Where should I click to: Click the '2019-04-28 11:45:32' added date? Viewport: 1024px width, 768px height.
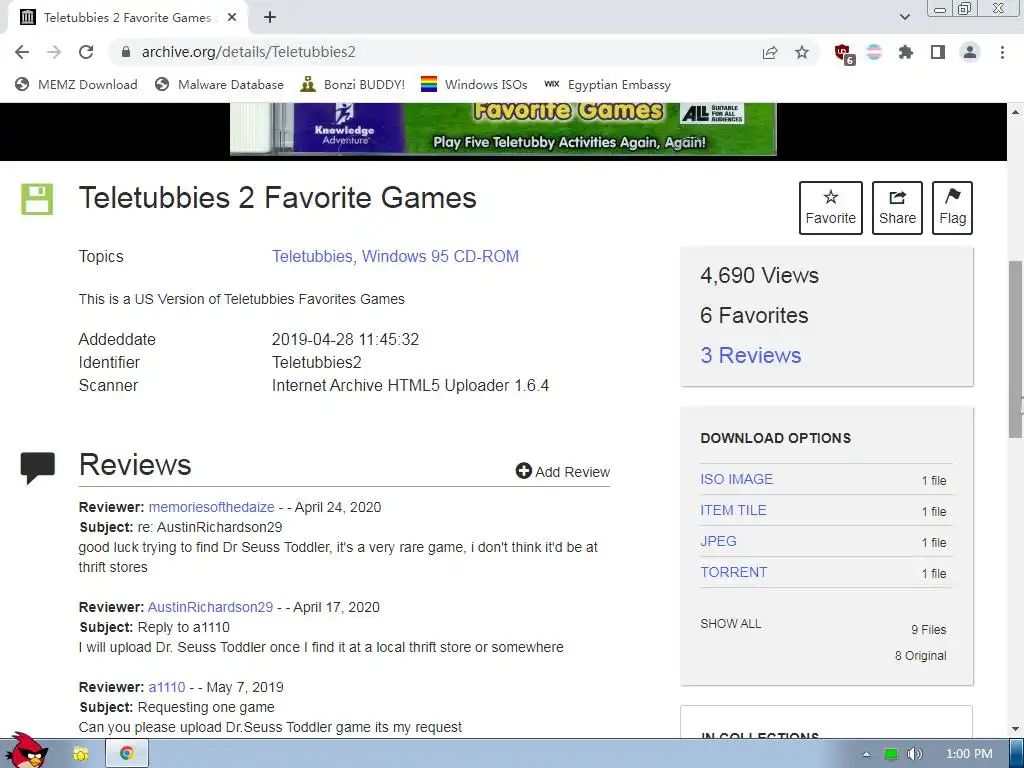(x=345, y=340)
